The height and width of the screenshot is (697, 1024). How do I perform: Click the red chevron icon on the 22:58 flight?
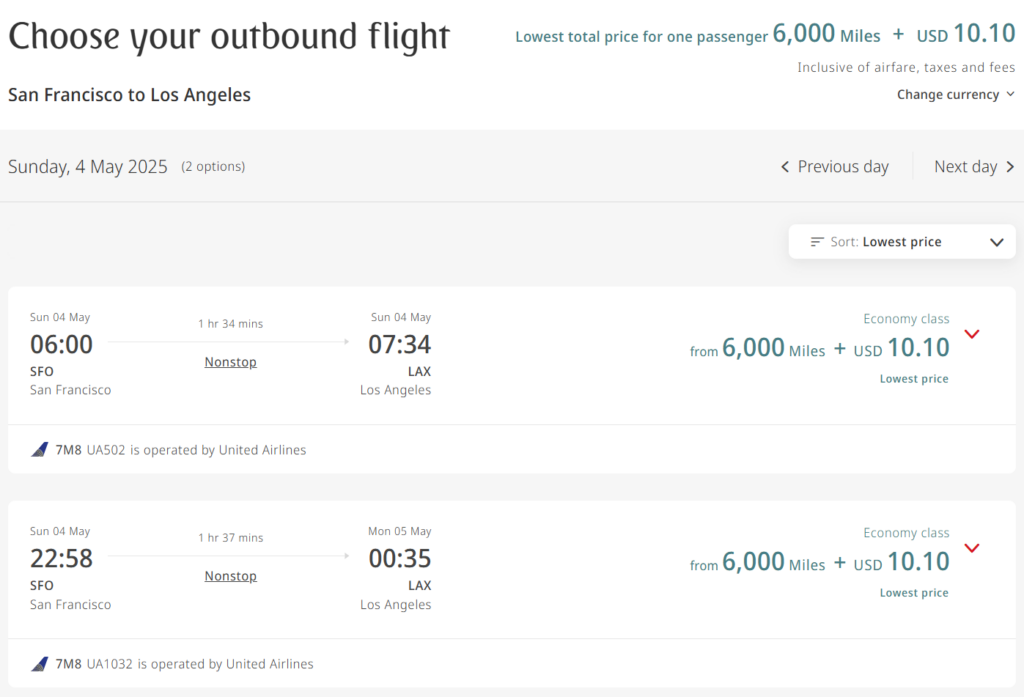[x=972, y=548]
